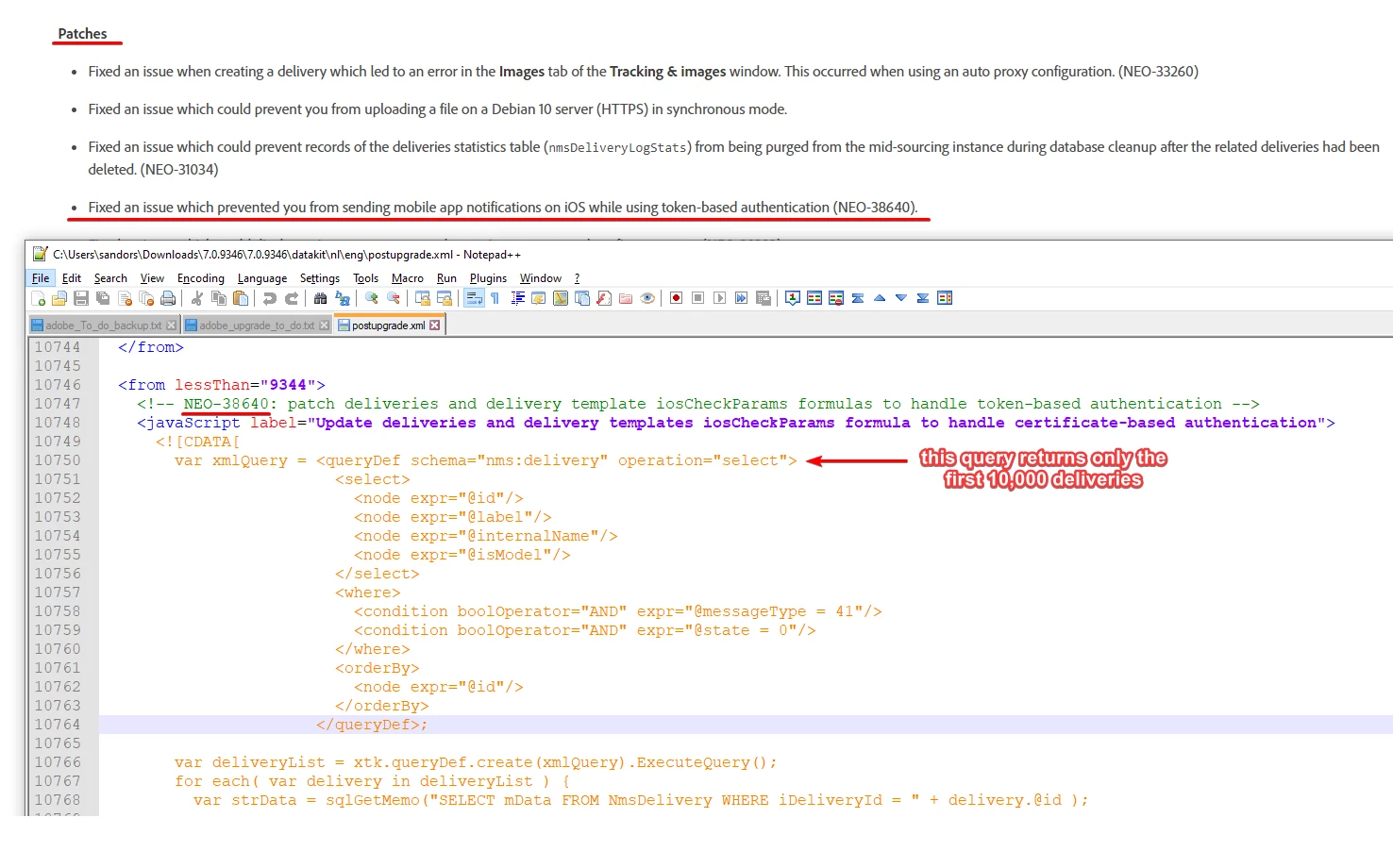Click the user-defined language icon
The image size is (1393, 868).
click(x=538, y=298)
